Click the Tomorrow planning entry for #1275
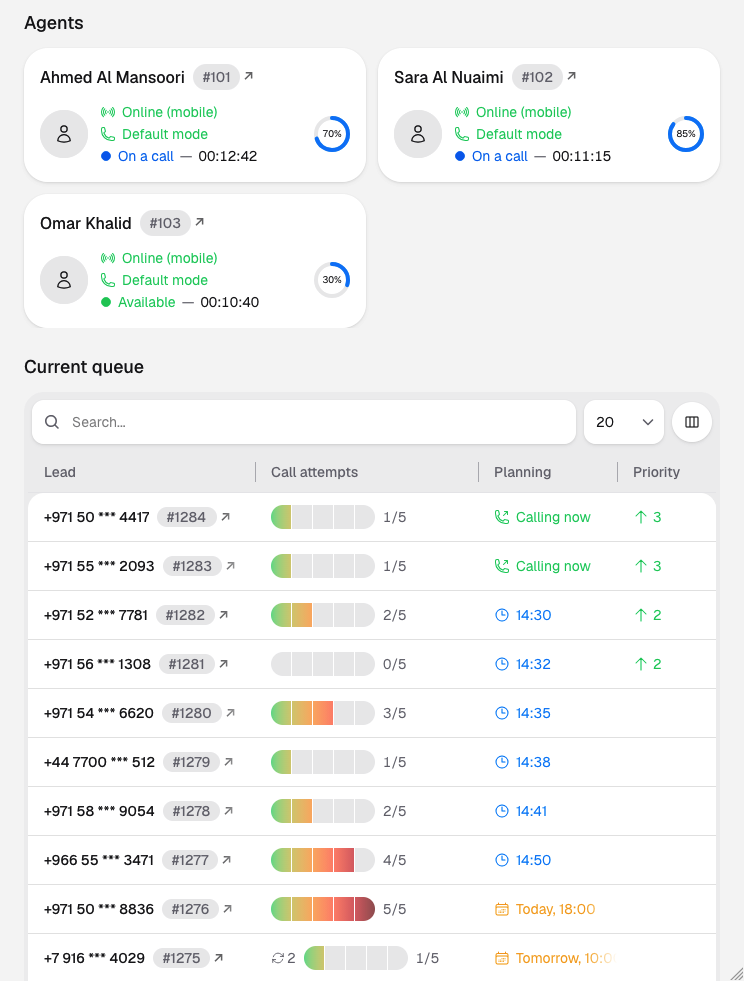Viewport: 744px width, 981px height. (x=555, y=958)
